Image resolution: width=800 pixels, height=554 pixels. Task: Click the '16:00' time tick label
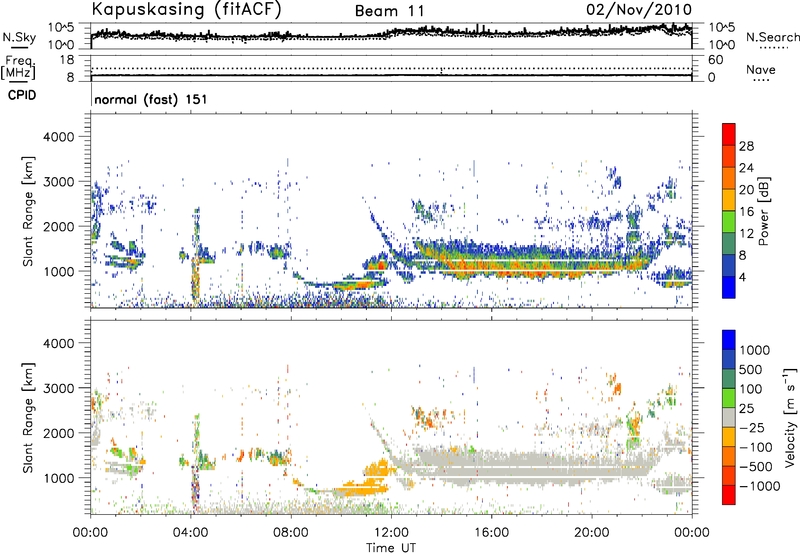tap(491, 533)
